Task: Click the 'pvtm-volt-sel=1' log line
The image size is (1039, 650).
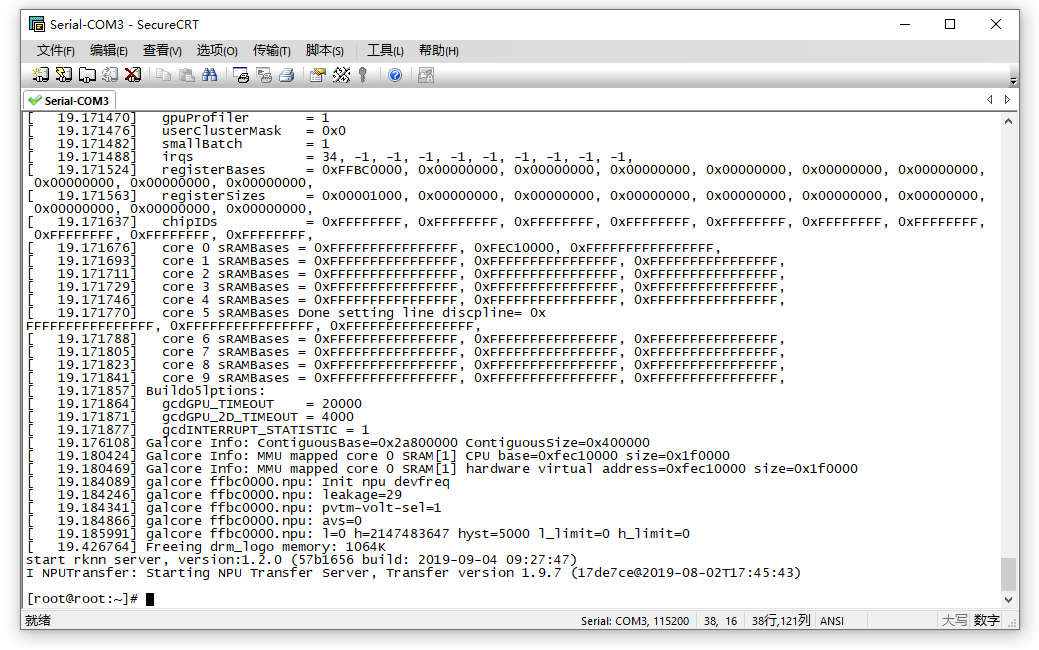Action: click(x=235, y=508)
